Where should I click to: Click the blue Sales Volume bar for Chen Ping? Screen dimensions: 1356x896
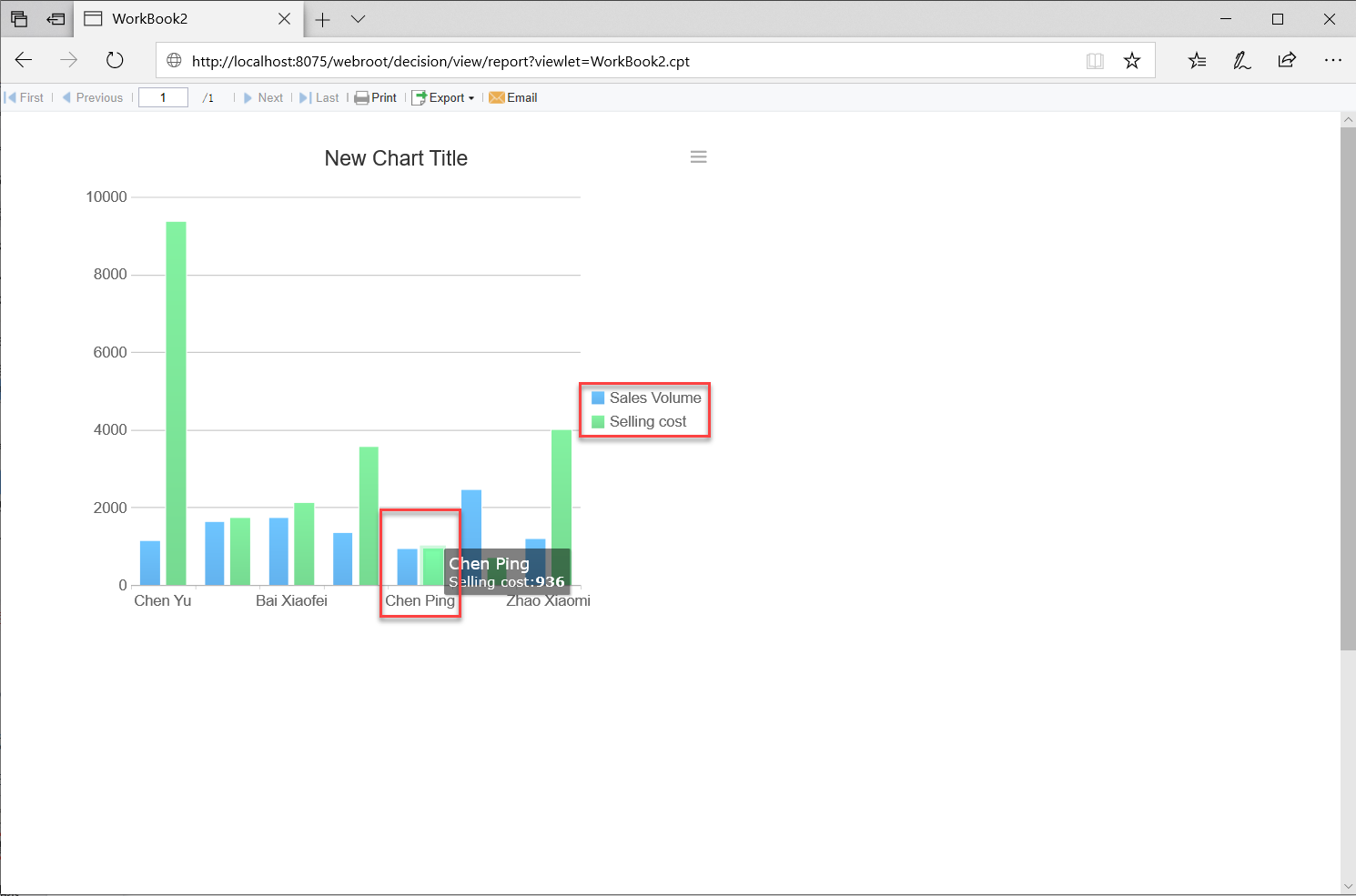(x=407, y=567)
